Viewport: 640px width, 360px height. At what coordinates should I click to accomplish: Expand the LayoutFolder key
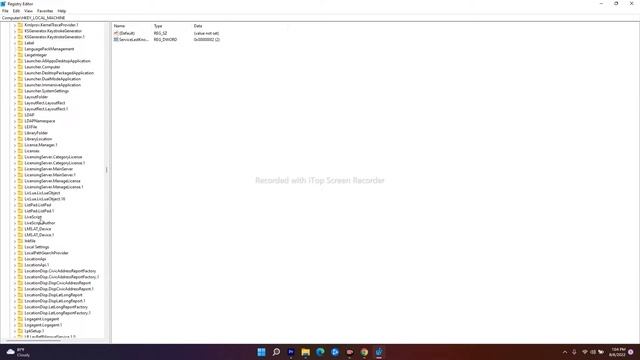(15, 97)
